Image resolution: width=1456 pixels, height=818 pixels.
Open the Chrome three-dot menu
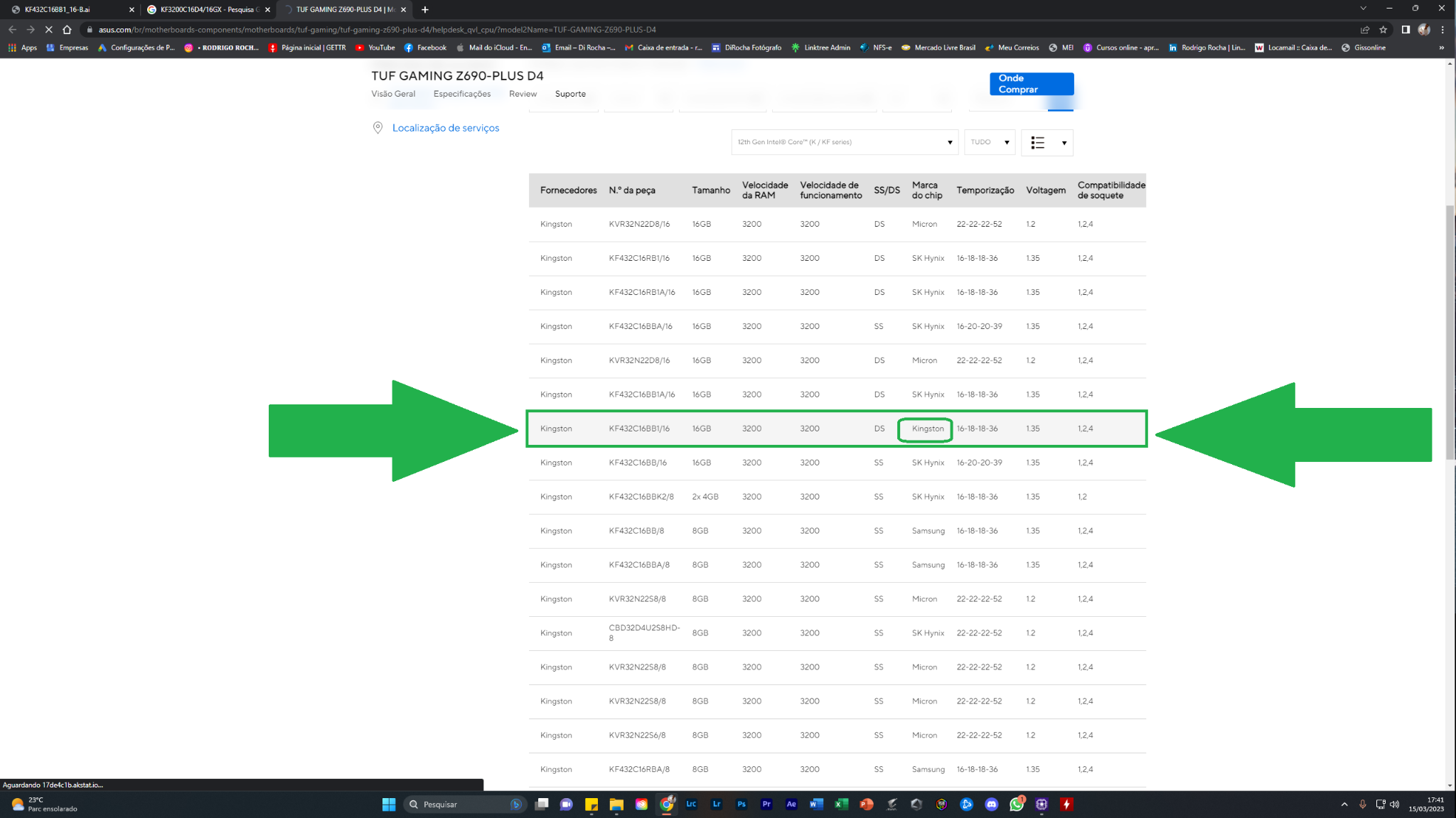(1442, 30)
